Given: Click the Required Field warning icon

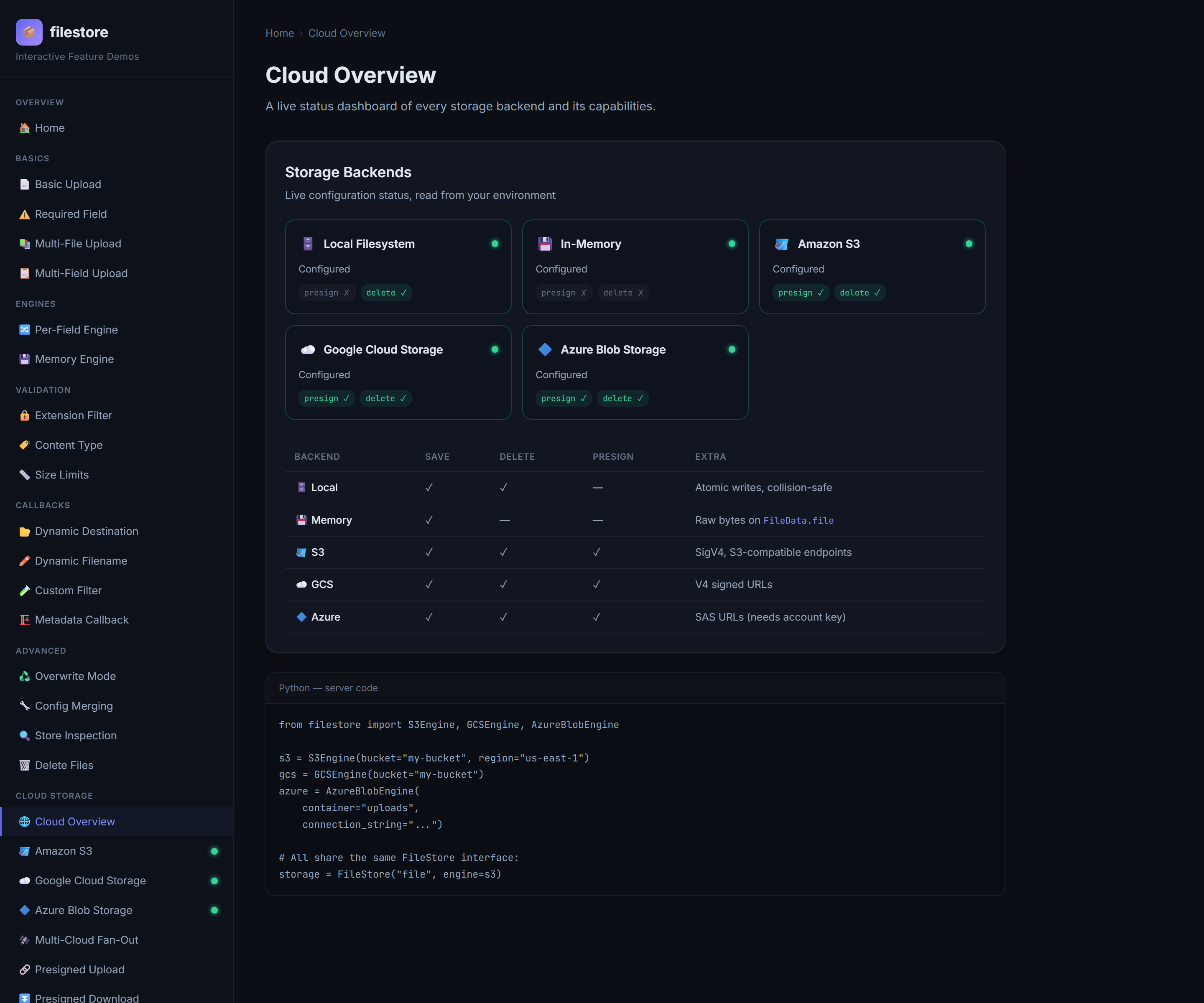Looking at the screenshot, I should pos(24,214).
